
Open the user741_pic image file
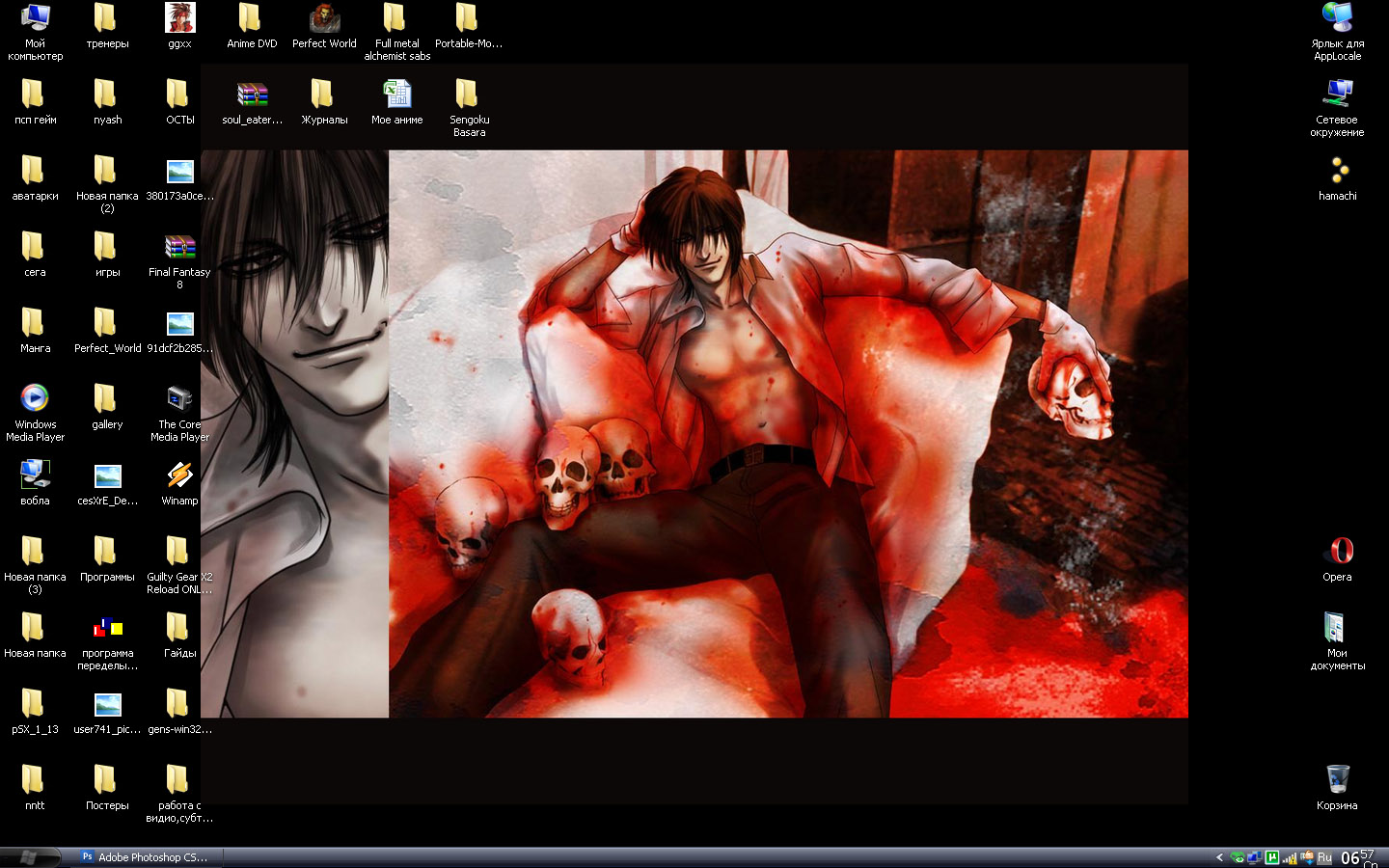click(x=107, y=712)
